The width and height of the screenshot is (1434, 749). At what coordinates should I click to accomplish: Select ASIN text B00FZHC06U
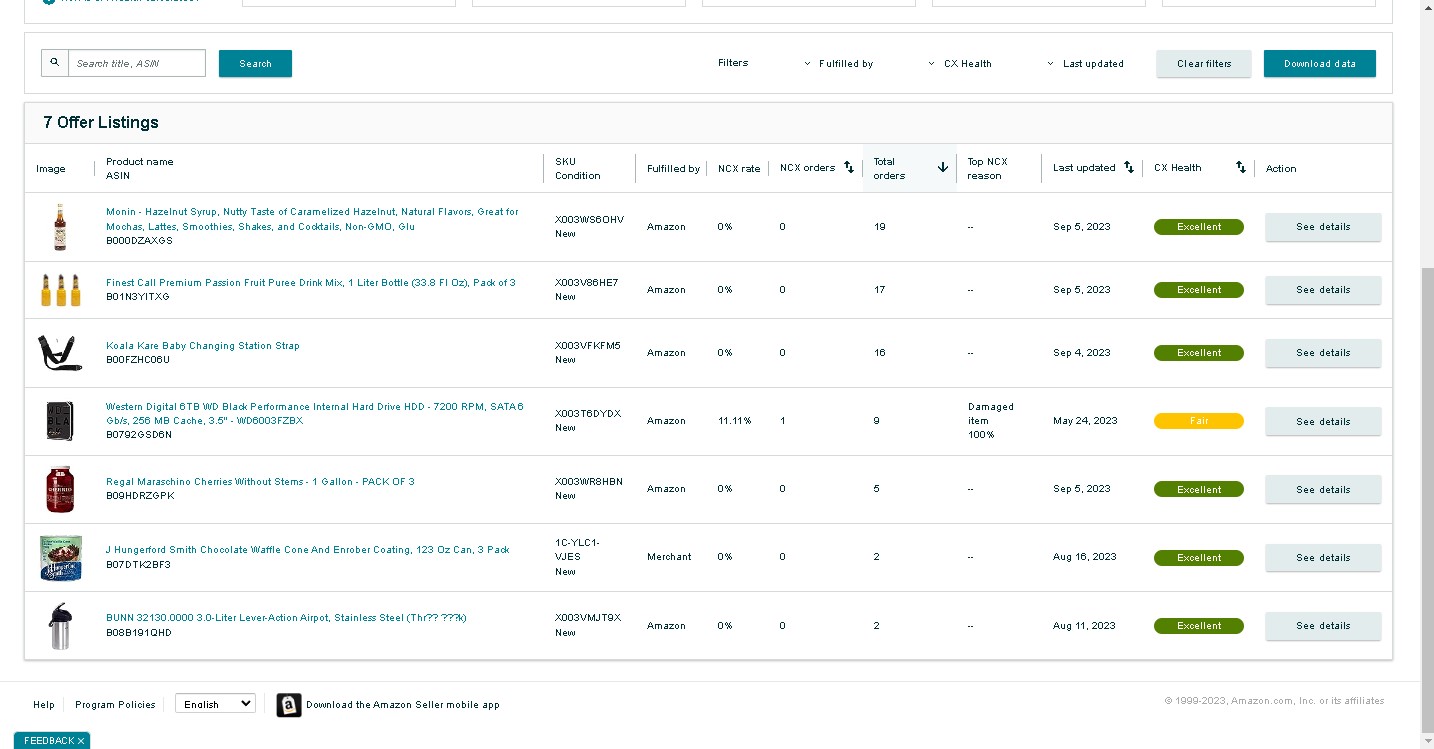tap(138, 360)
